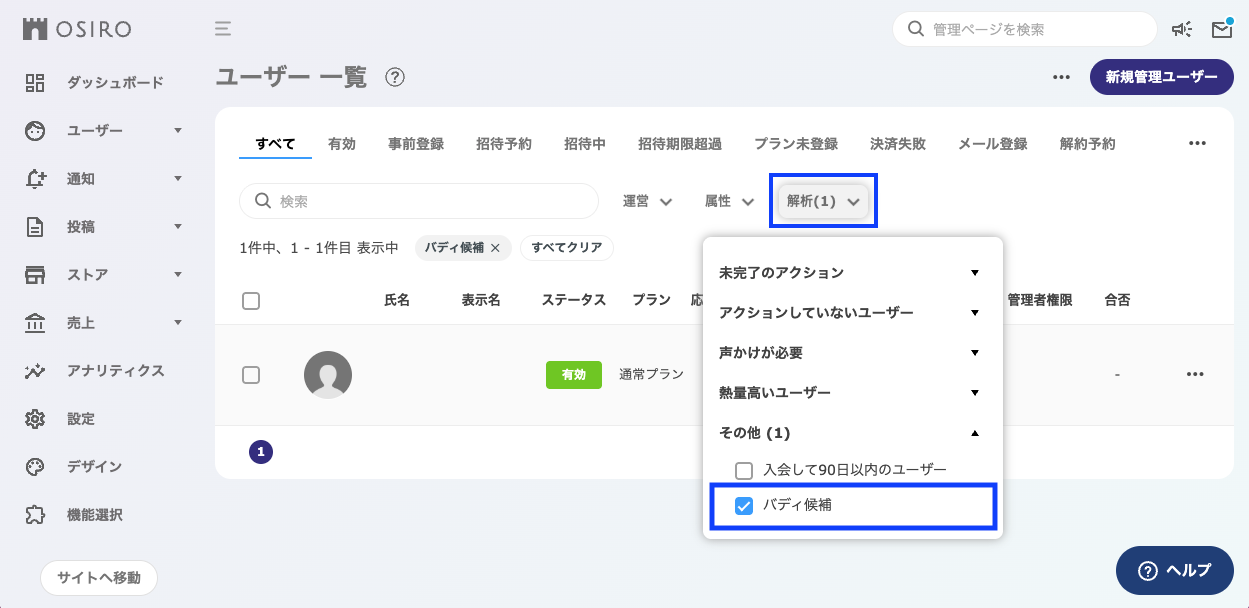Click the Design palette icon

click(x=35, y=467)
